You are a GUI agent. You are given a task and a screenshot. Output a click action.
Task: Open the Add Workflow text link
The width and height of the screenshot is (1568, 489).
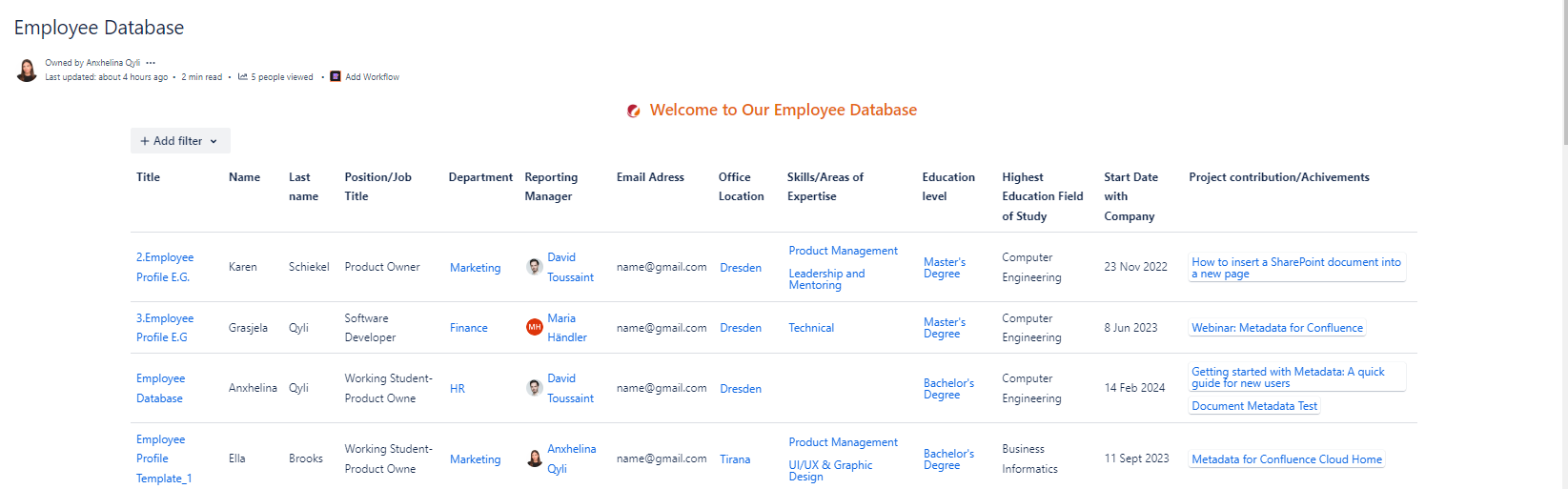tap(372, 77)
